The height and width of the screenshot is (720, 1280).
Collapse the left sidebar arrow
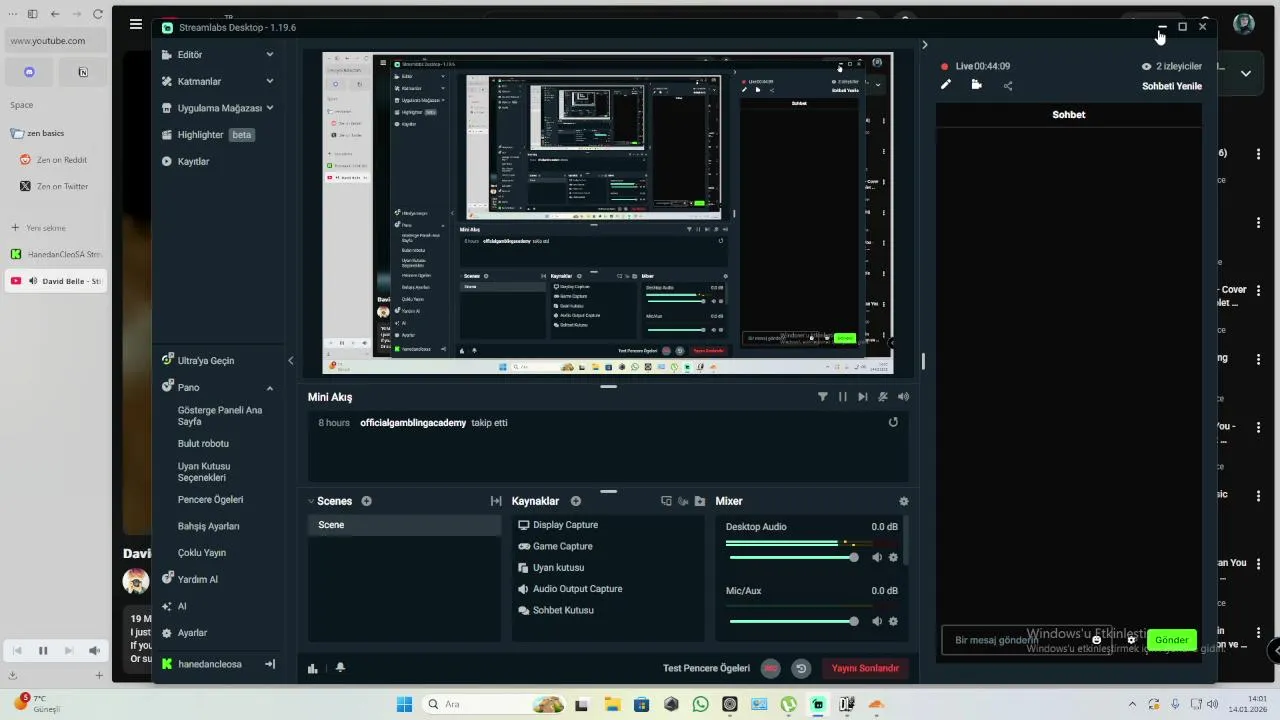pos(290,360)
